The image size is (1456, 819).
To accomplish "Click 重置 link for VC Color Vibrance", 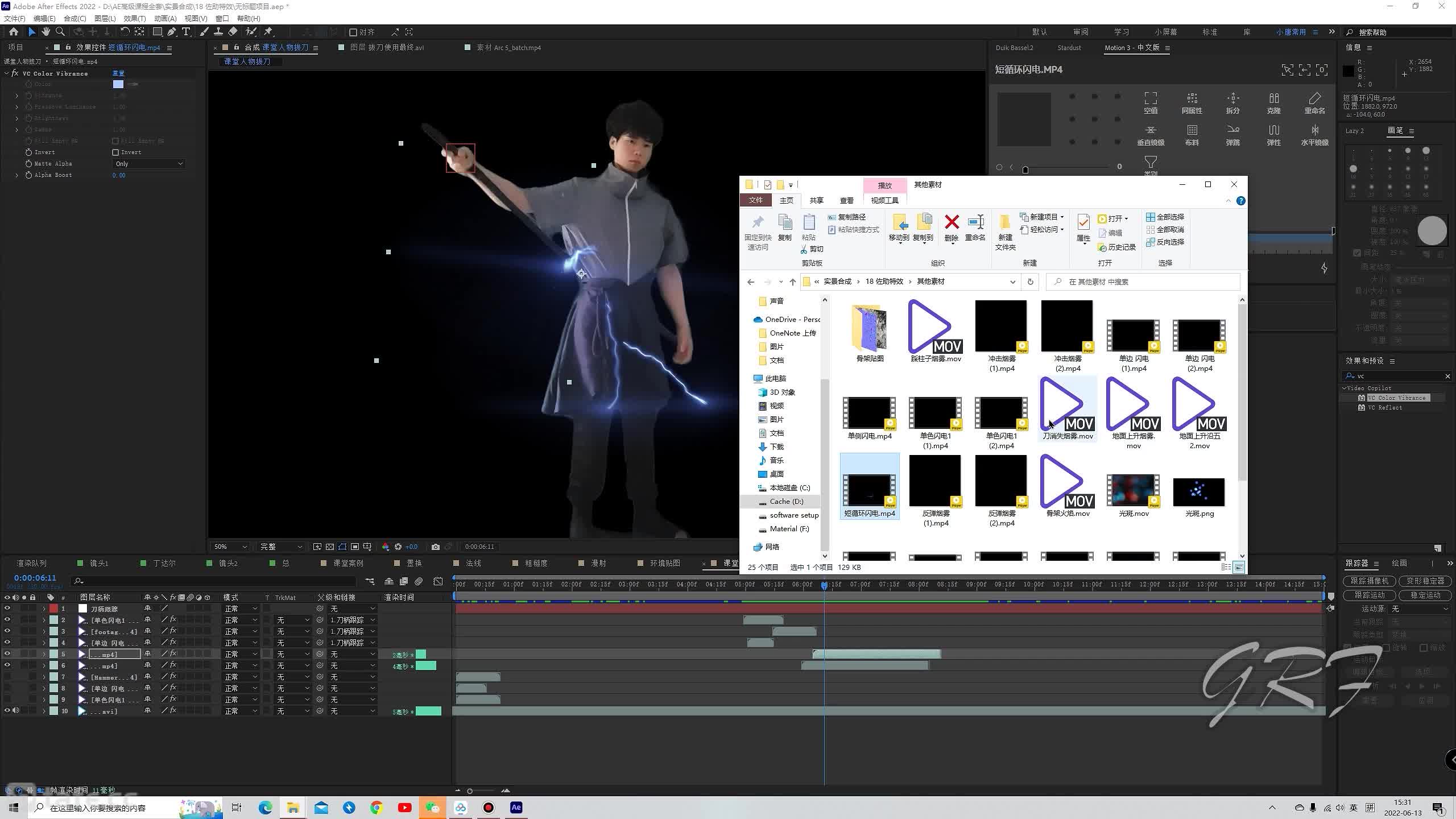I will [118, 73].
